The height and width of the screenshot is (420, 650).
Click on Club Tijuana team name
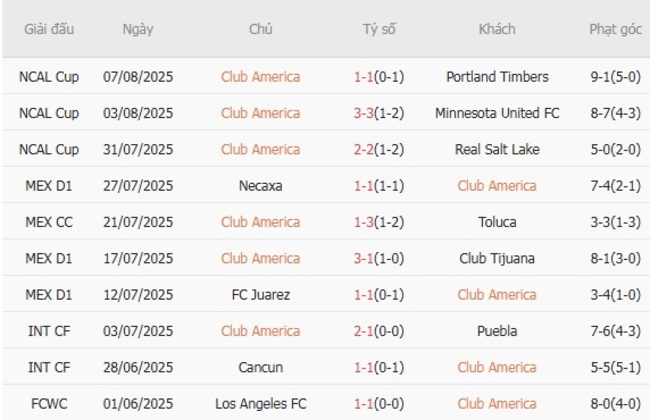497,258
